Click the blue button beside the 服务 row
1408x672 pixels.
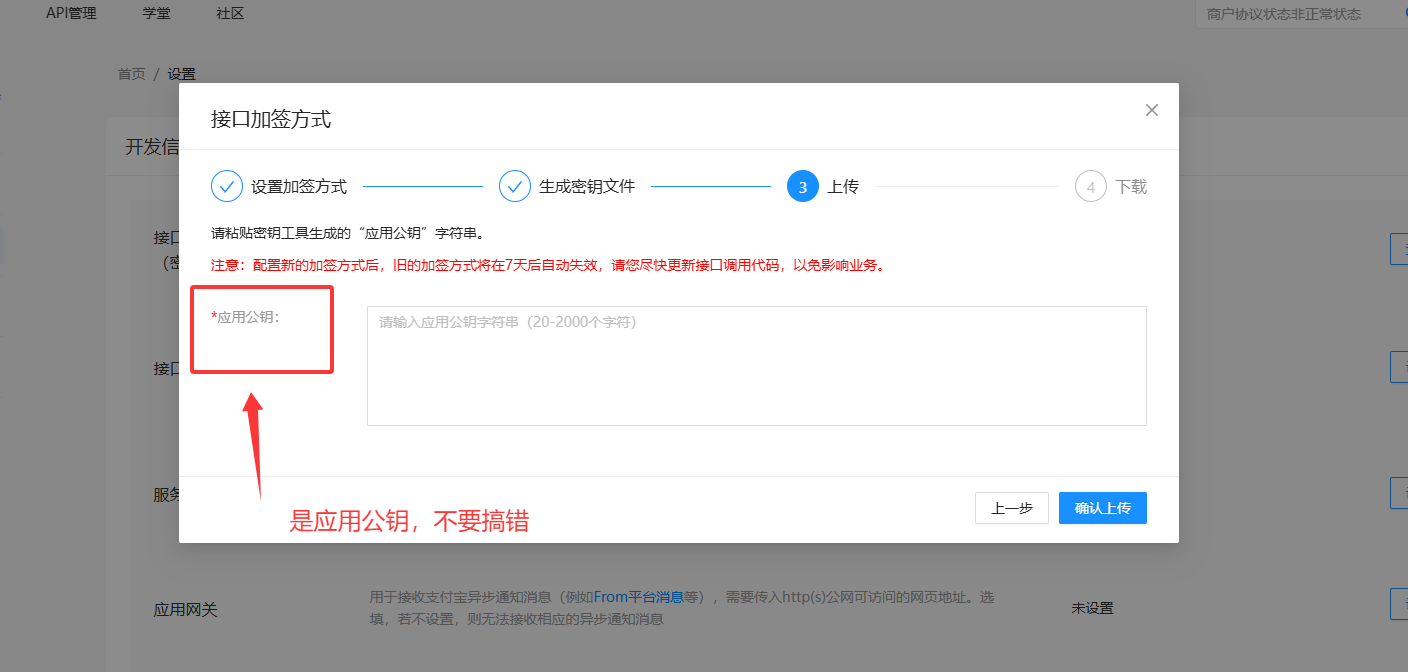click(1400, 493)
